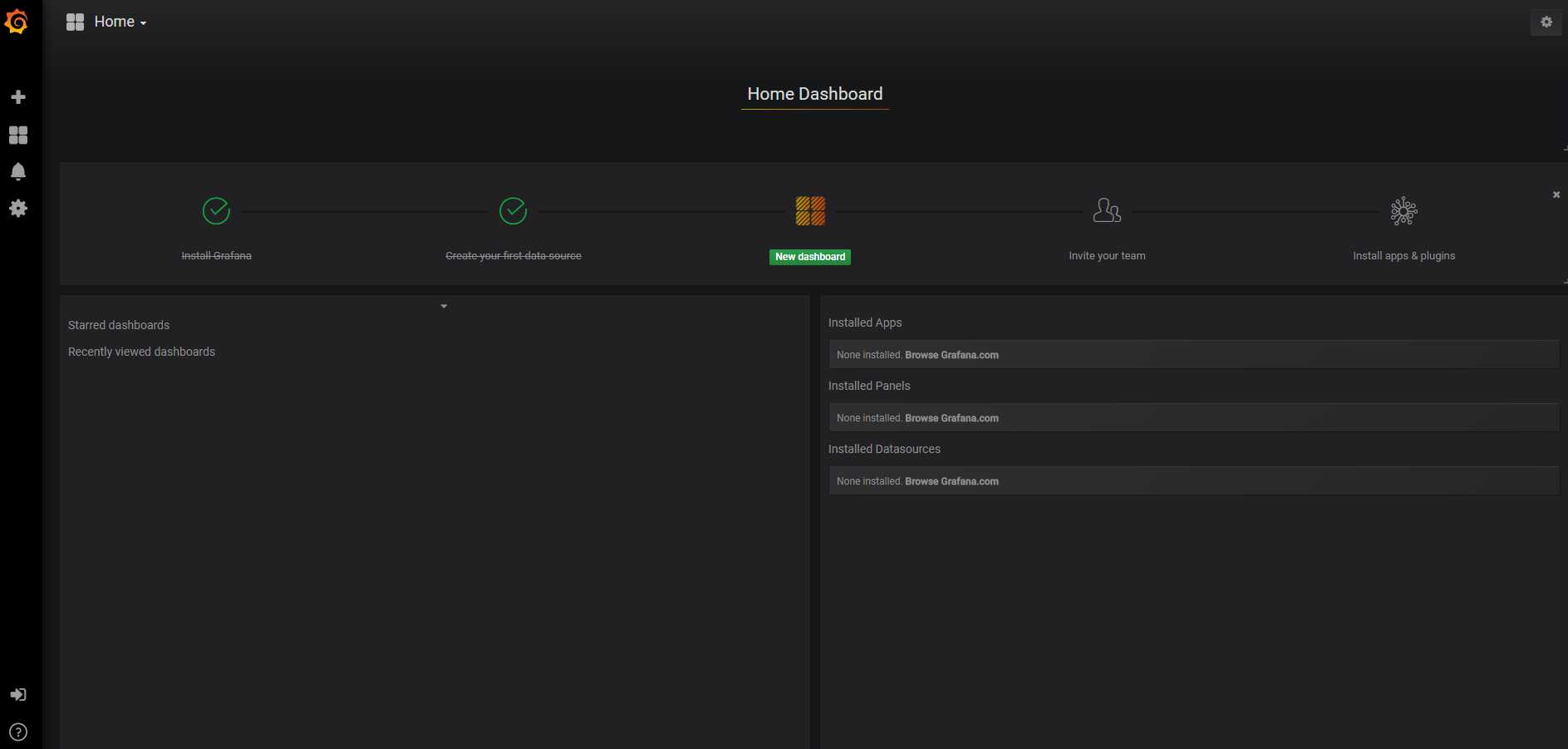The width and height of the screenshot is (1568, 749).
Task: Open Browse Grafana.com under Installed Panels
Action: pyautogui.click(x=951, y=418)
